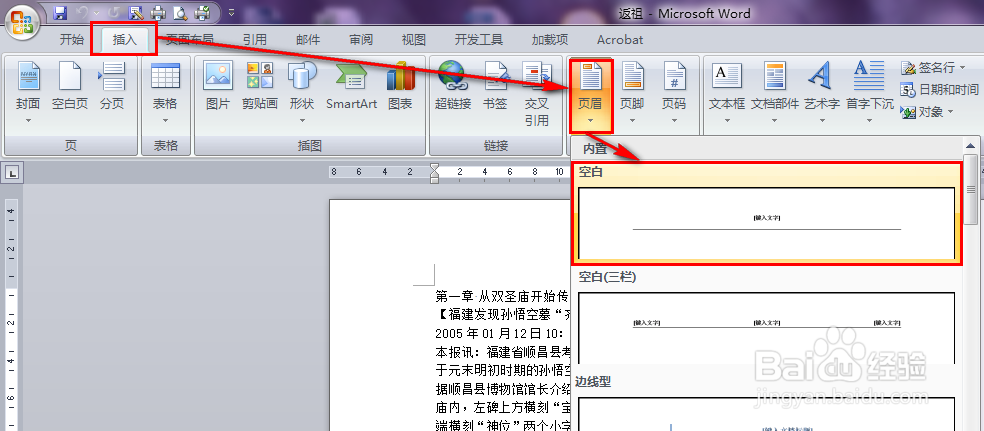Open print preview from quick access toolbar
The width and height of the screenshot is (984, 431).
[180, 12]
